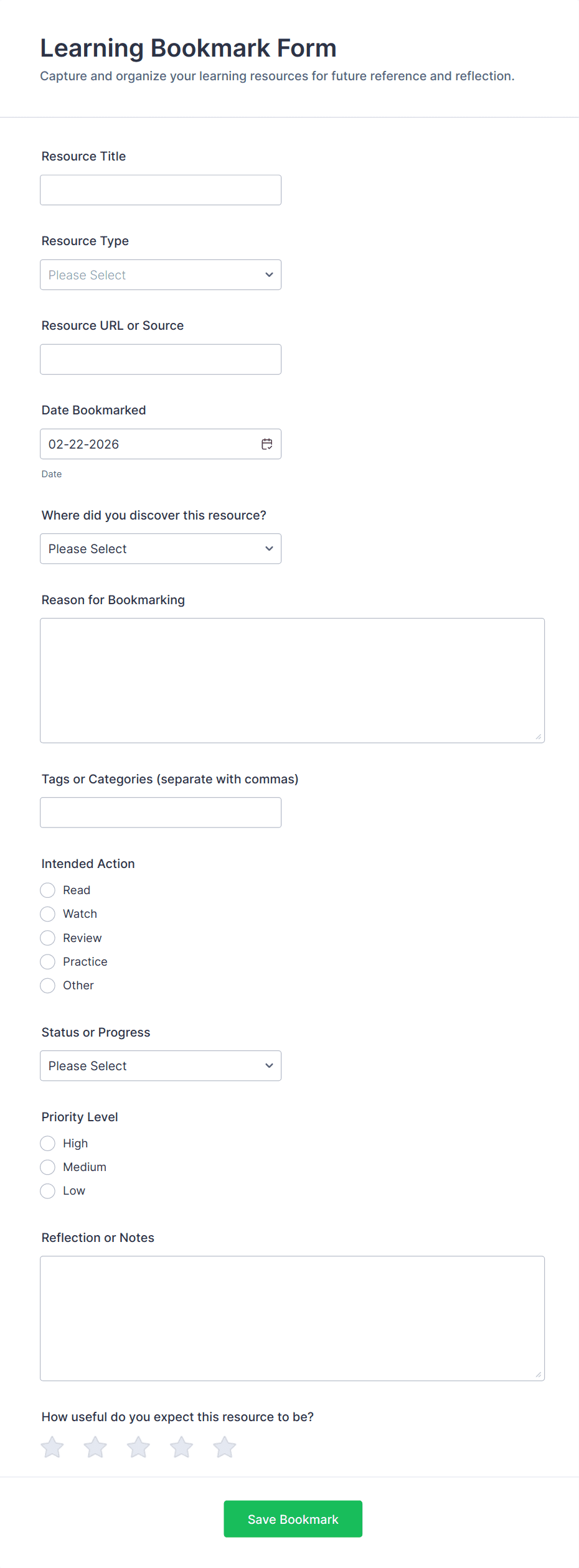
Task: Rate usefulness with the third star
Action: (138, 1447)
